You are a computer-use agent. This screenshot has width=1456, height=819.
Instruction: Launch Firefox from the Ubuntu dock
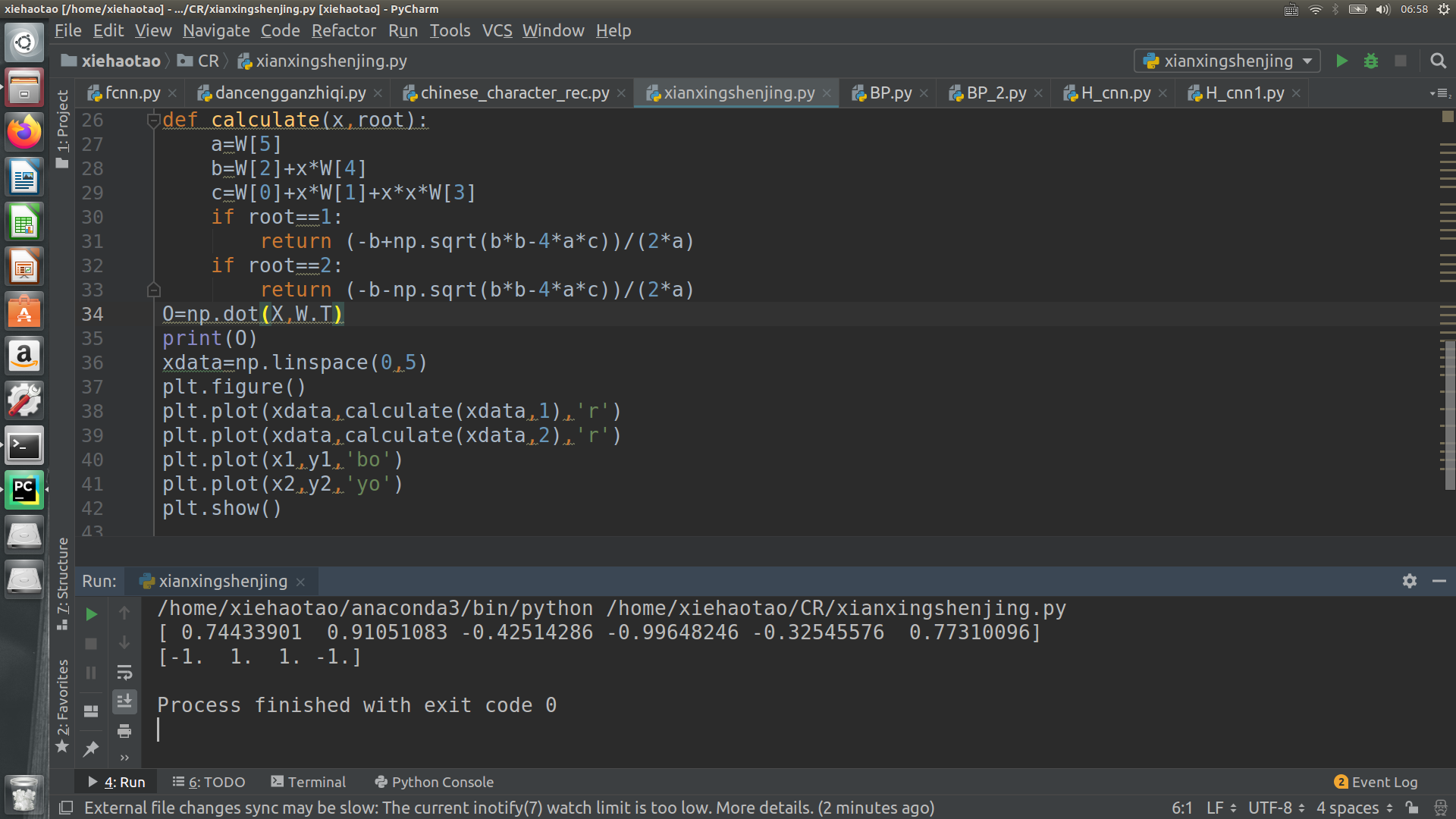[x=24, y=132]
